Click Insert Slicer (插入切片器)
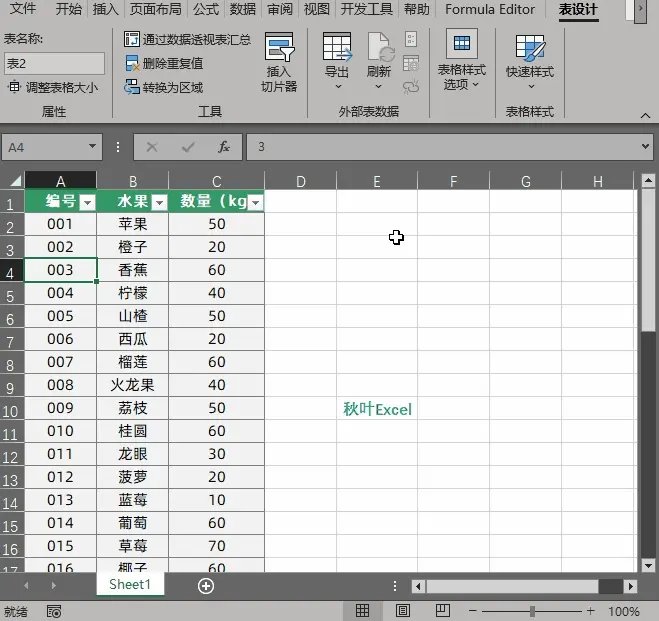659x621 pixels. click(279, 62)
